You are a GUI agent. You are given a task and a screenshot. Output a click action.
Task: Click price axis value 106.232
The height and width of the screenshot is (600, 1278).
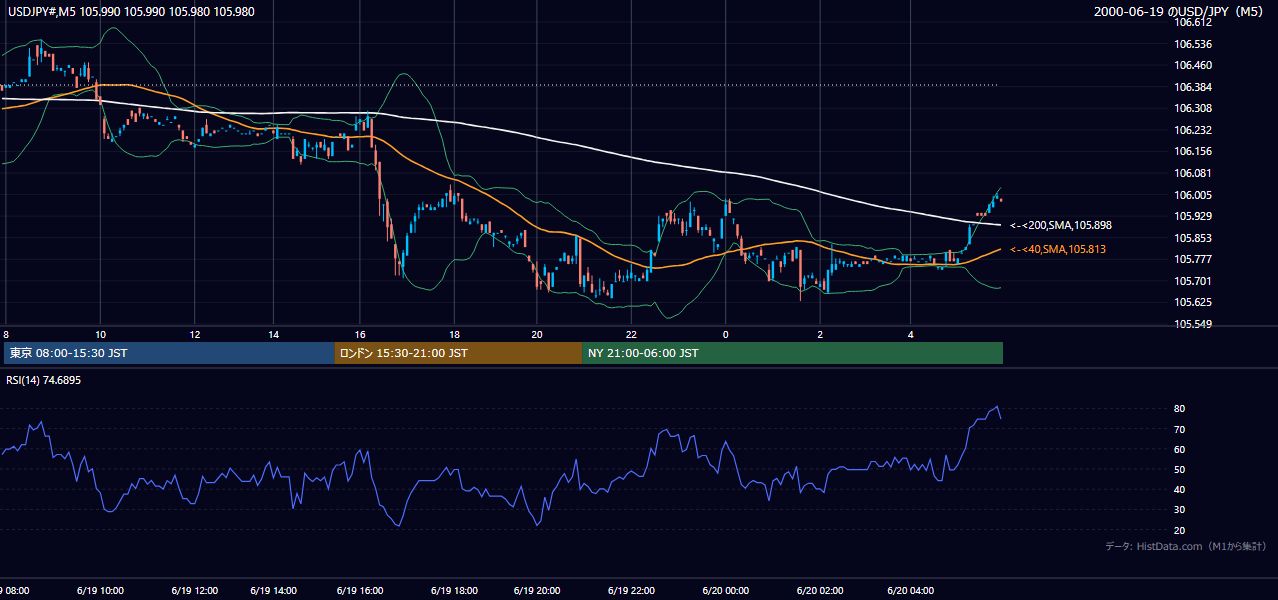coord(1193,130)
